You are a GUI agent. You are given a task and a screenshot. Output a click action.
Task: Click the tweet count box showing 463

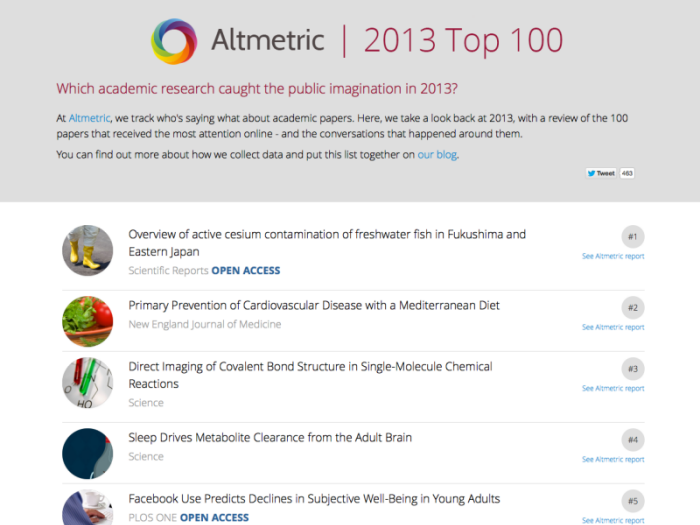pyautogui.click(x=627, y=173)
